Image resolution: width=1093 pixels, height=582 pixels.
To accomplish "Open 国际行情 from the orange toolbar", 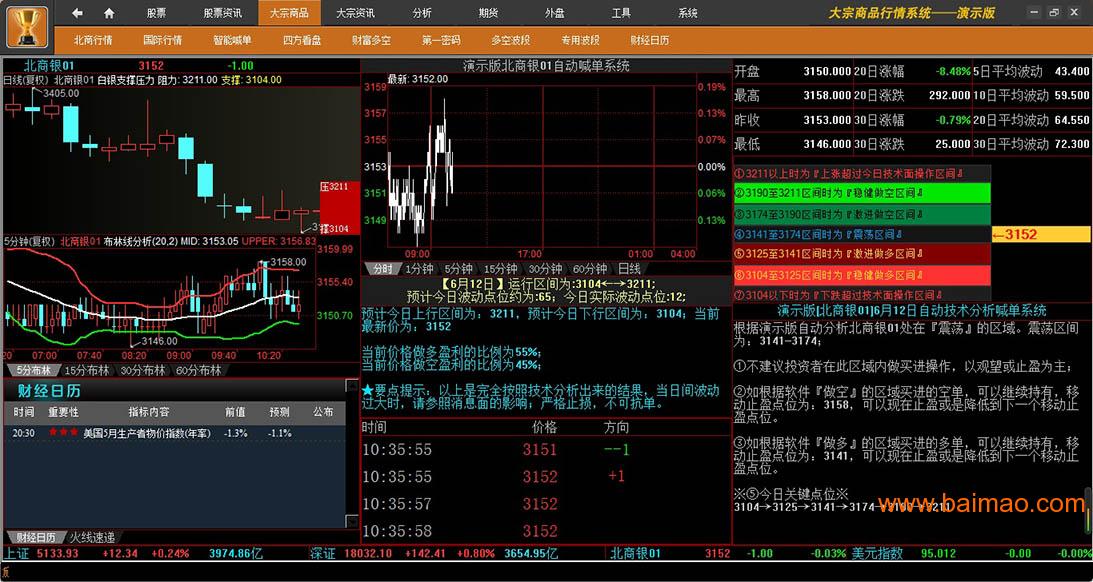I will click(162, 40).
